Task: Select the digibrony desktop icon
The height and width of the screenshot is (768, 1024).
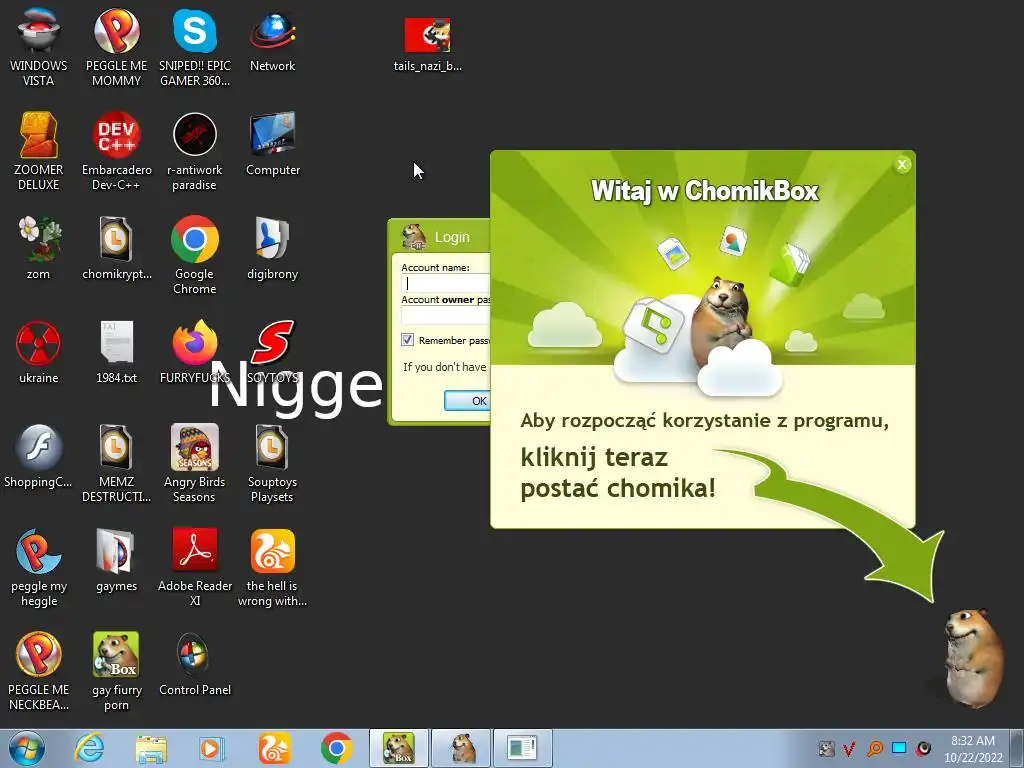Action: [272, 248]
